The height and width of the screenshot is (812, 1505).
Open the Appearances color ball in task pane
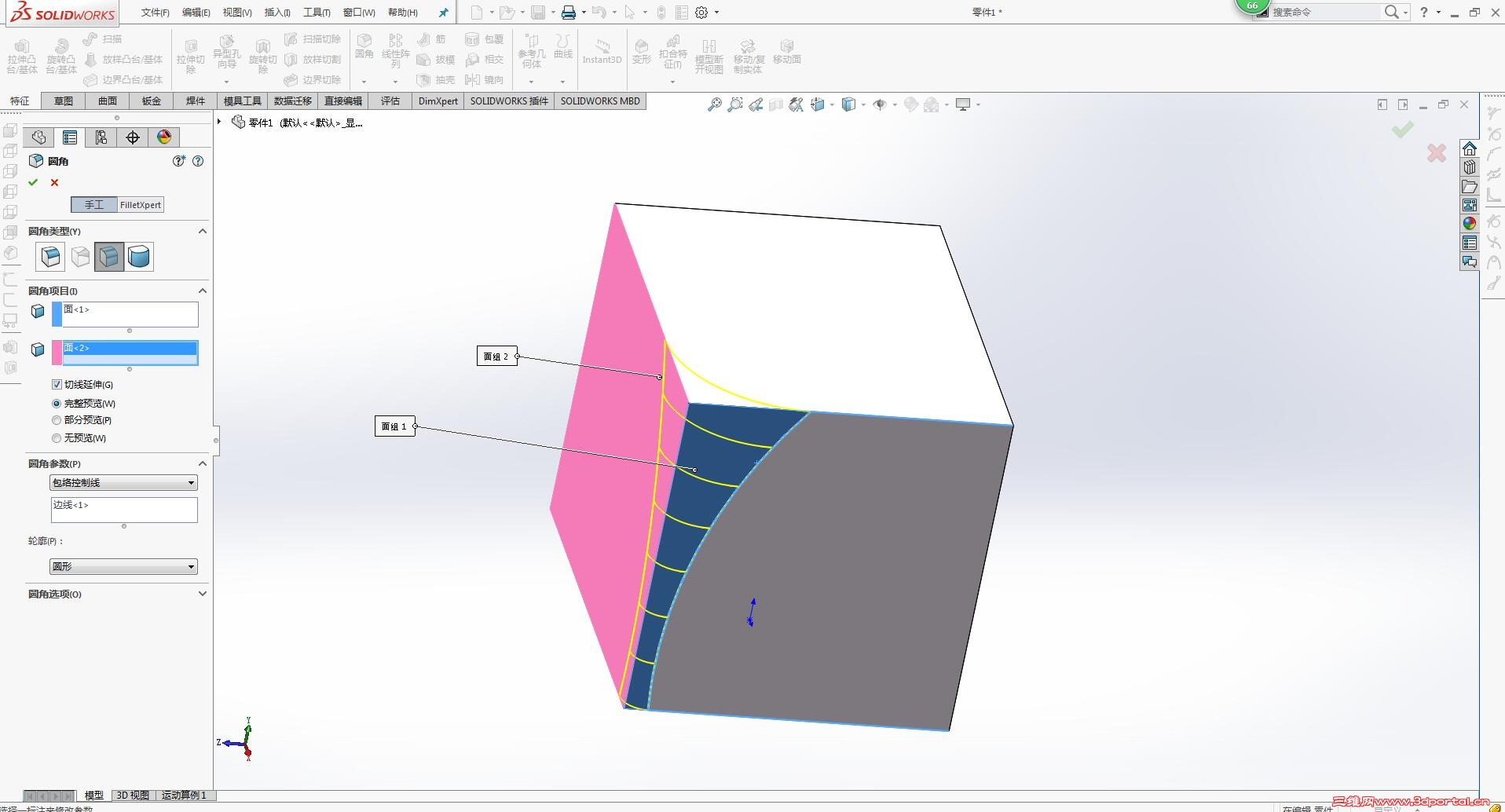(1470, 224)
